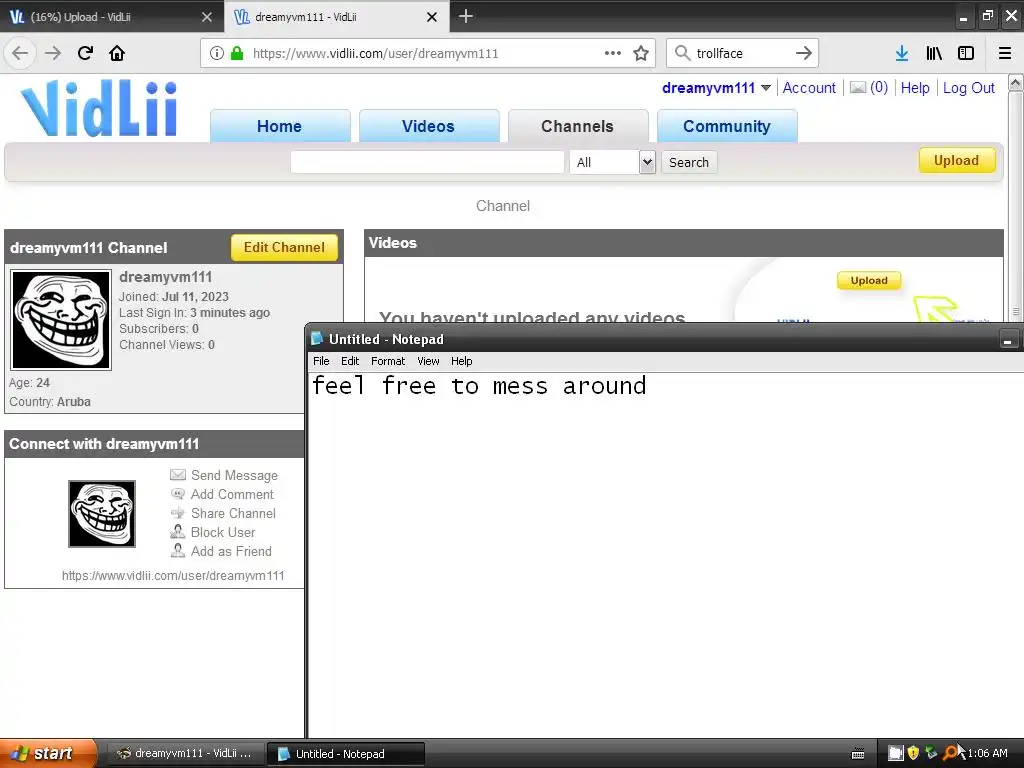This screenshot has height=768, width=1024.
Task: Bookmark this page with the star icon
Action: (x=641, y=53)
